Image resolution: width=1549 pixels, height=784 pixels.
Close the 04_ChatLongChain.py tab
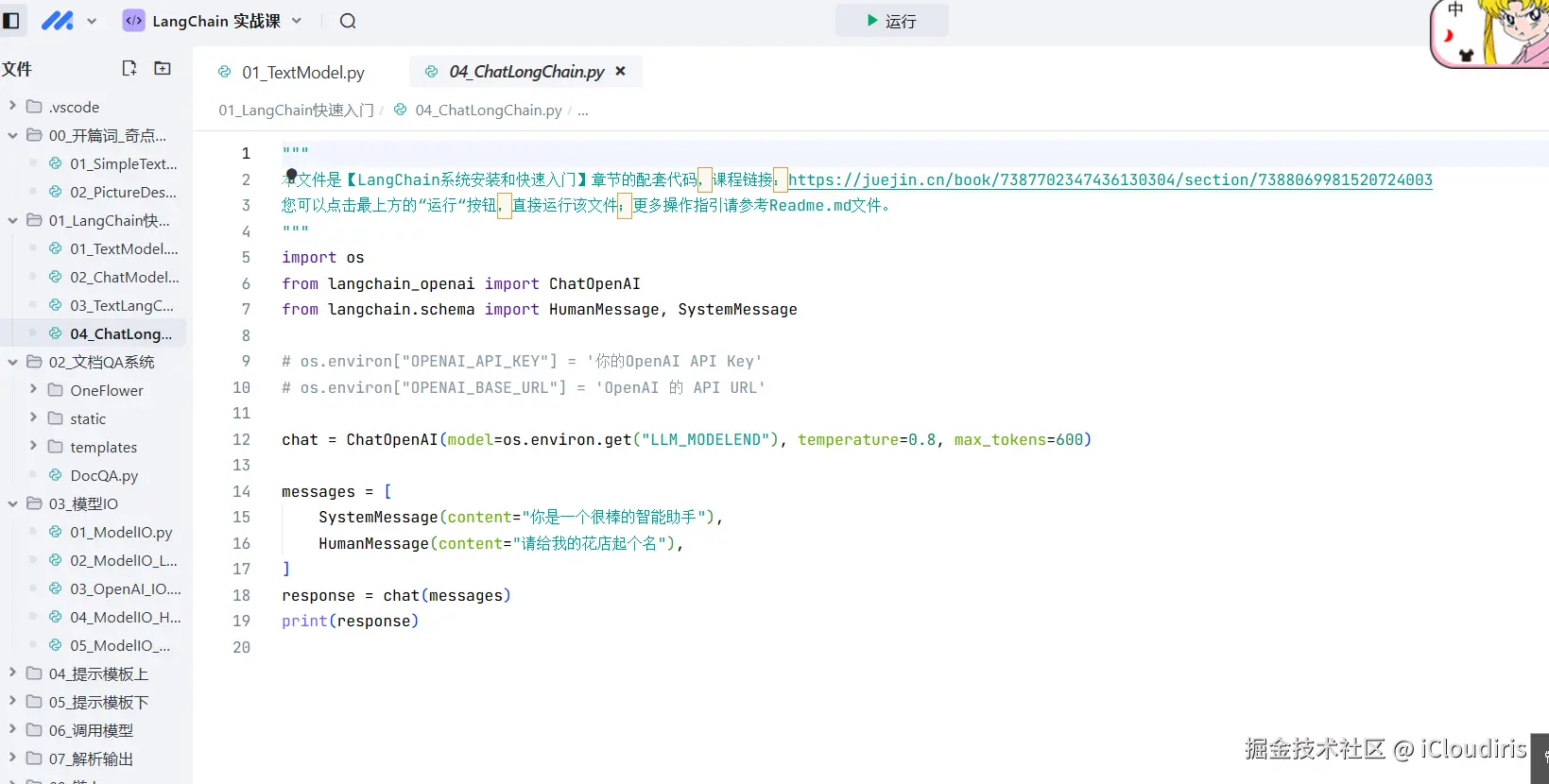620,71
